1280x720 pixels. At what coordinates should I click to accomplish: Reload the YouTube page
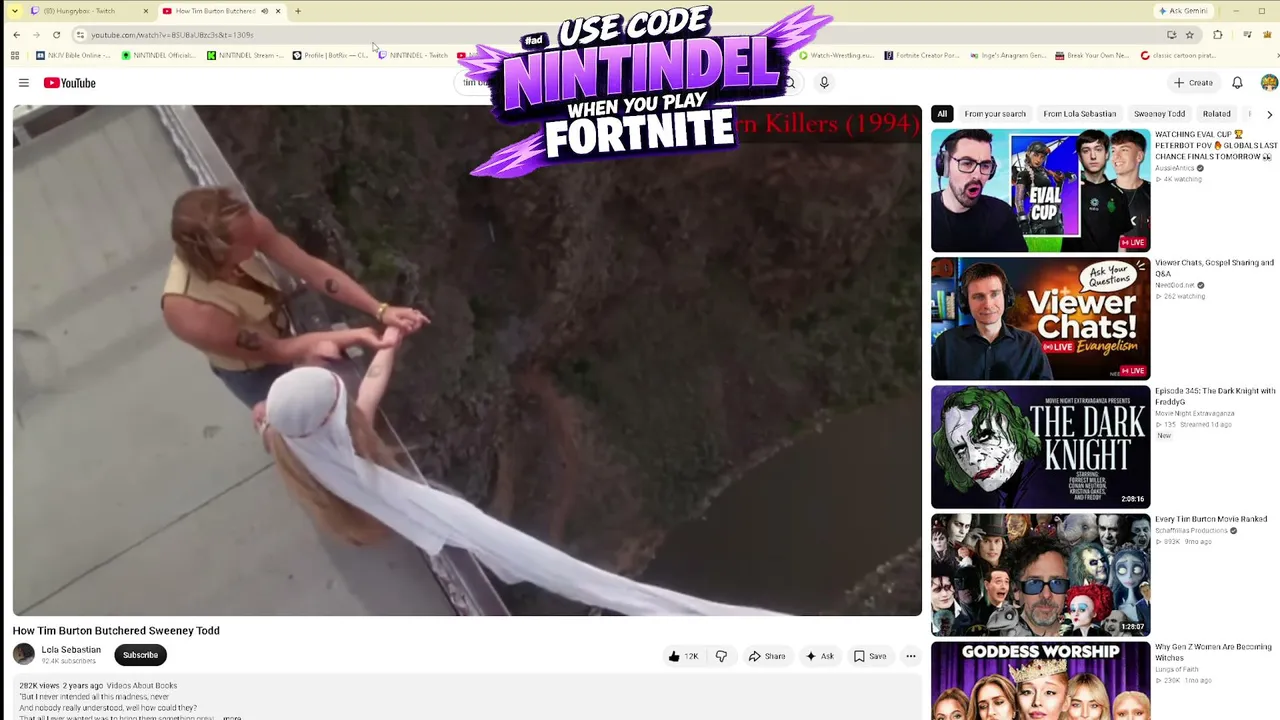click(56, 35)
